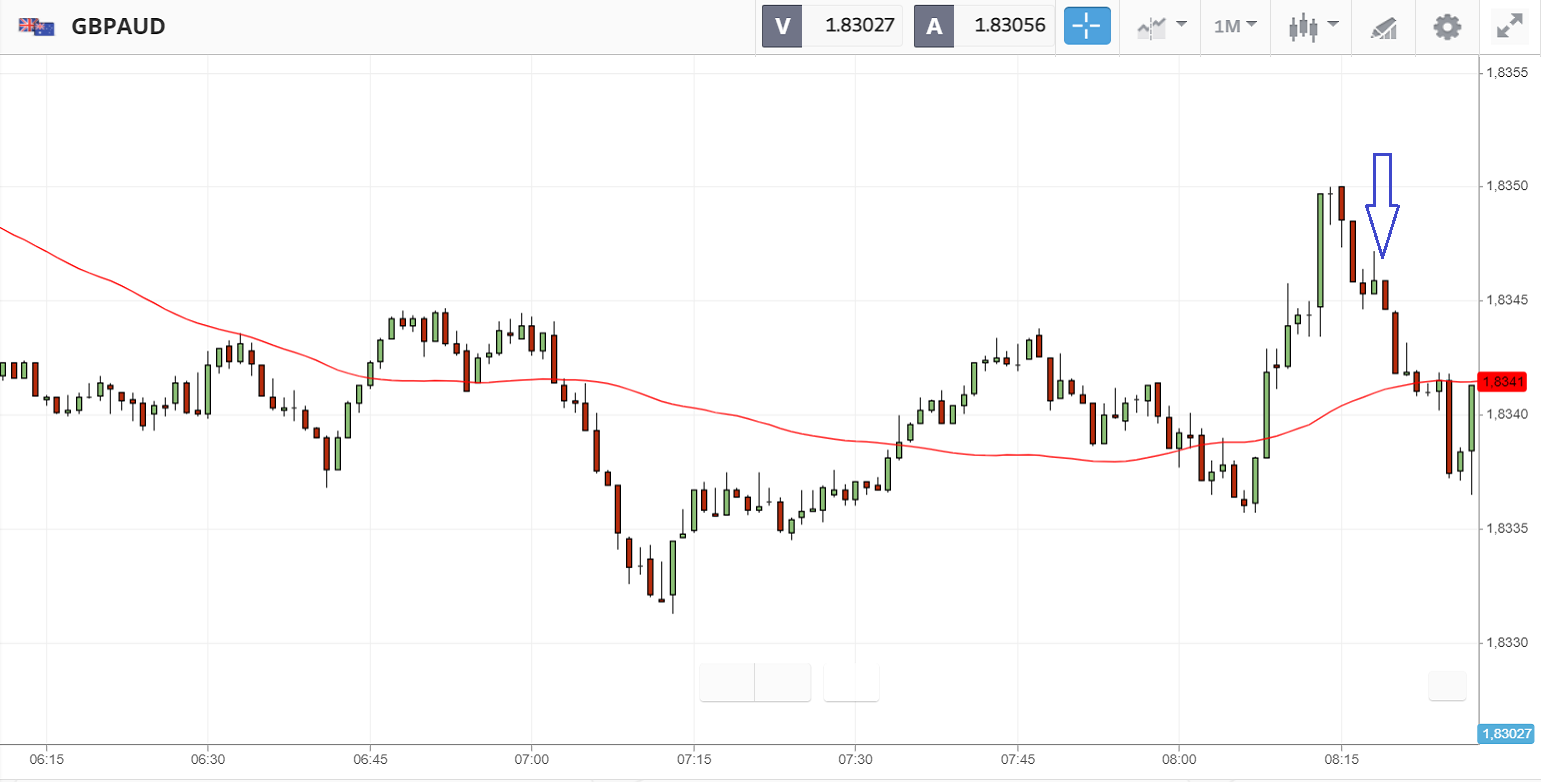Toggle the blue crosshair cursor button

tap(1087, 27)
